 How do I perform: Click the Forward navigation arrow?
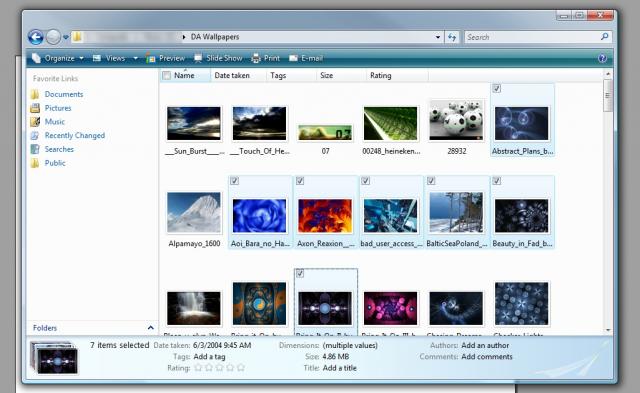[53, 37]
